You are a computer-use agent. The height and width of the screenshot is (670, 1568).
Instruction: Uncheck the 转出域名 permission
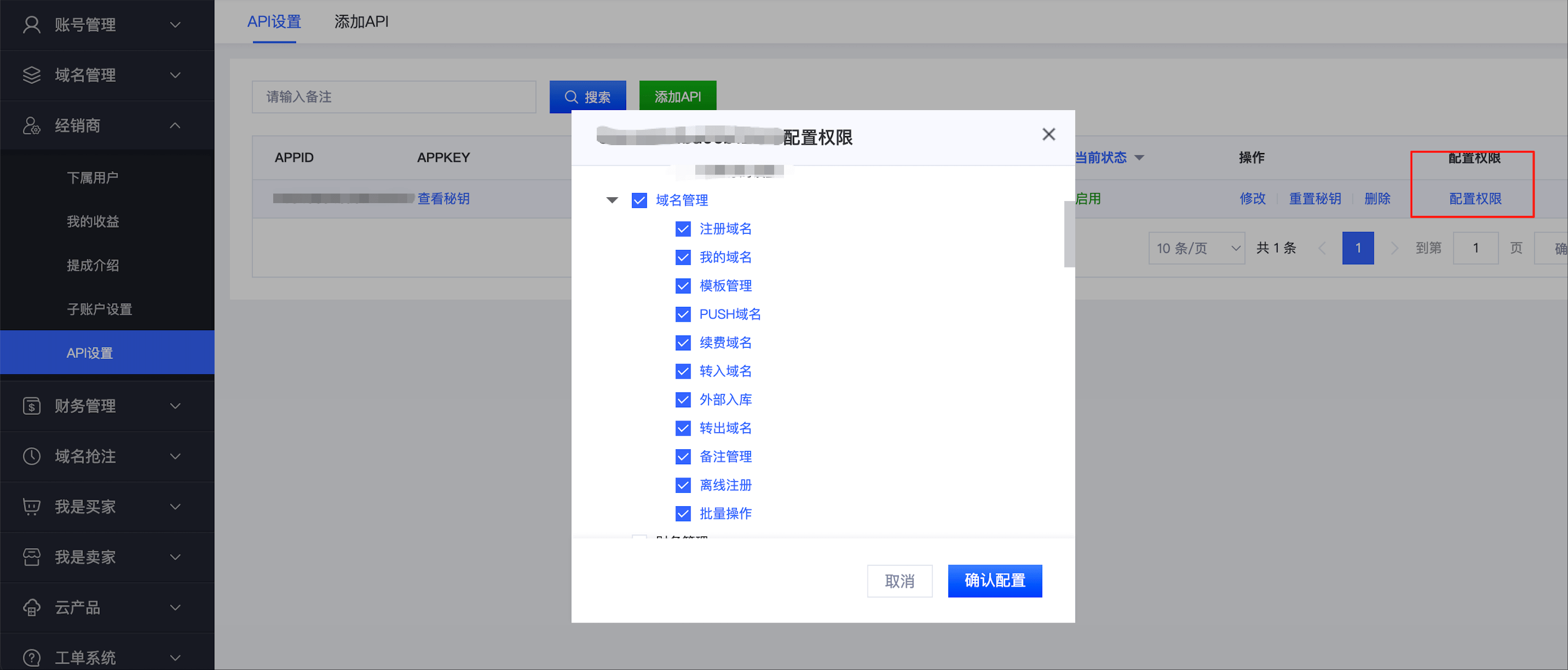point(683,428)
